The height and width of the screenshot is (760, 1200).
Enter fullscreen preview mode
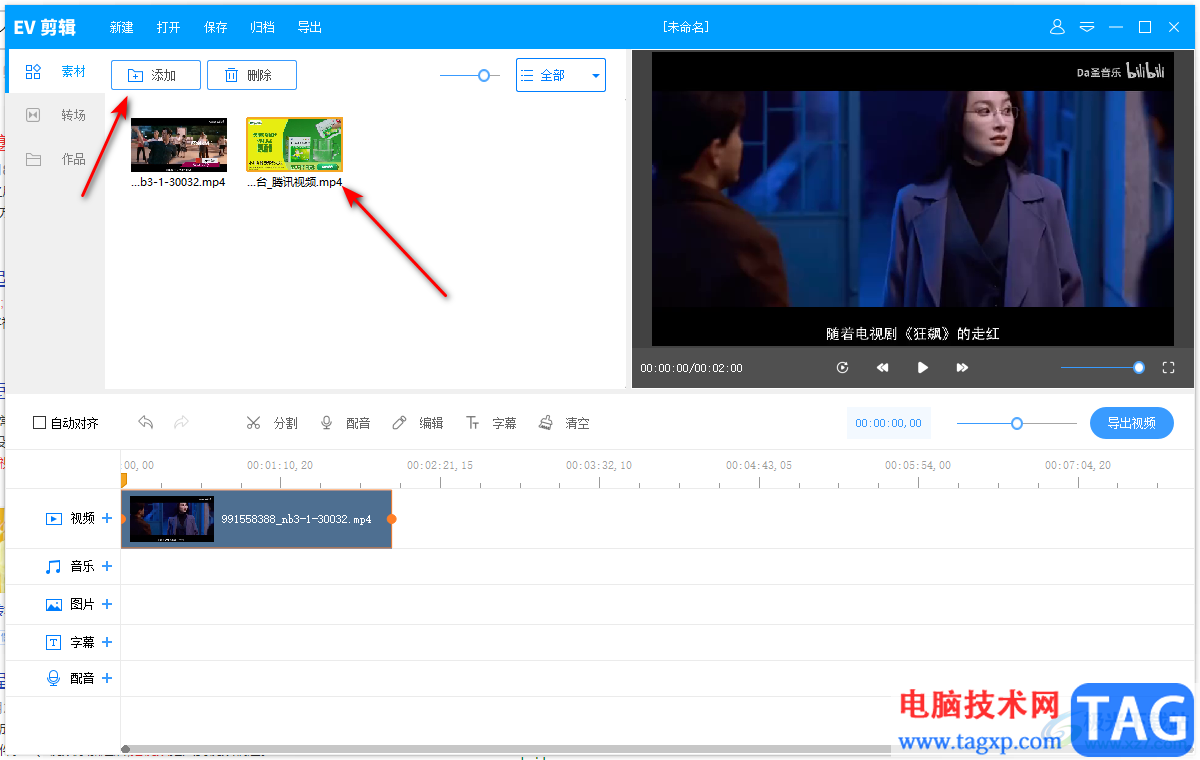click(x=1168, y=368)
